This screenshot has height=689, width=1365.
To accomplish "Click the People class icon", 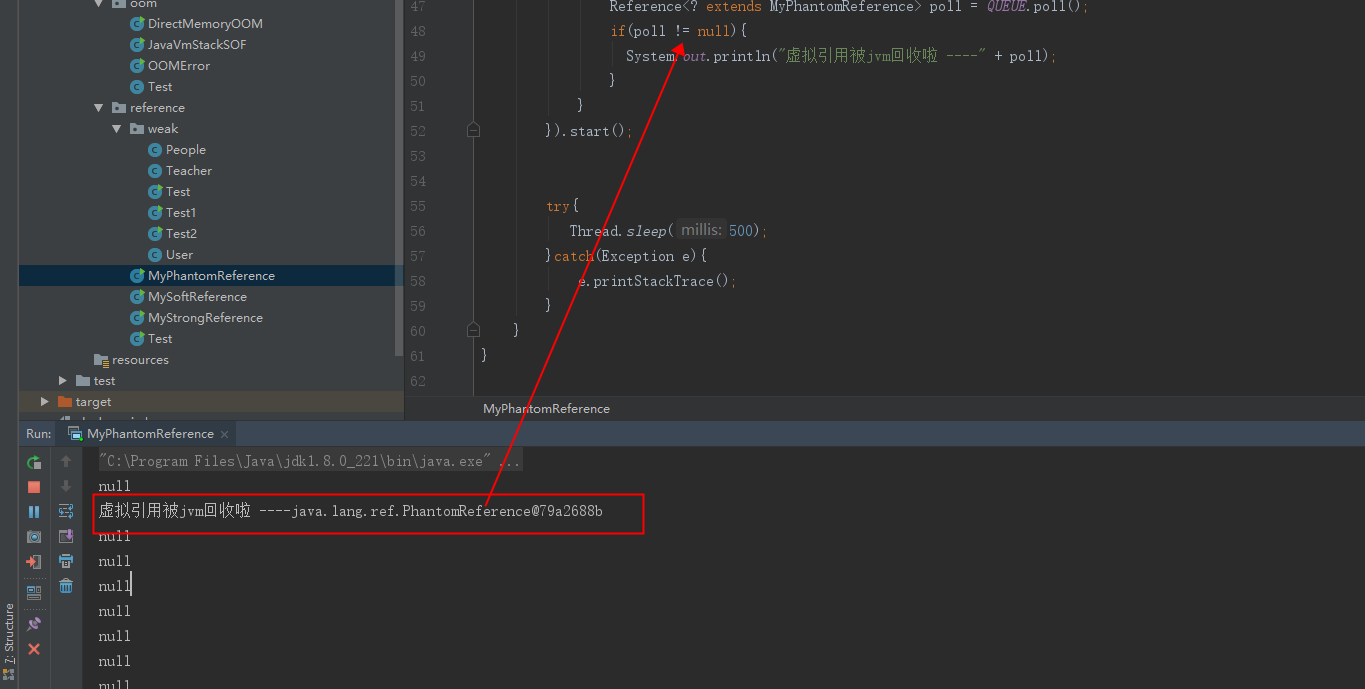I will 155,150.
